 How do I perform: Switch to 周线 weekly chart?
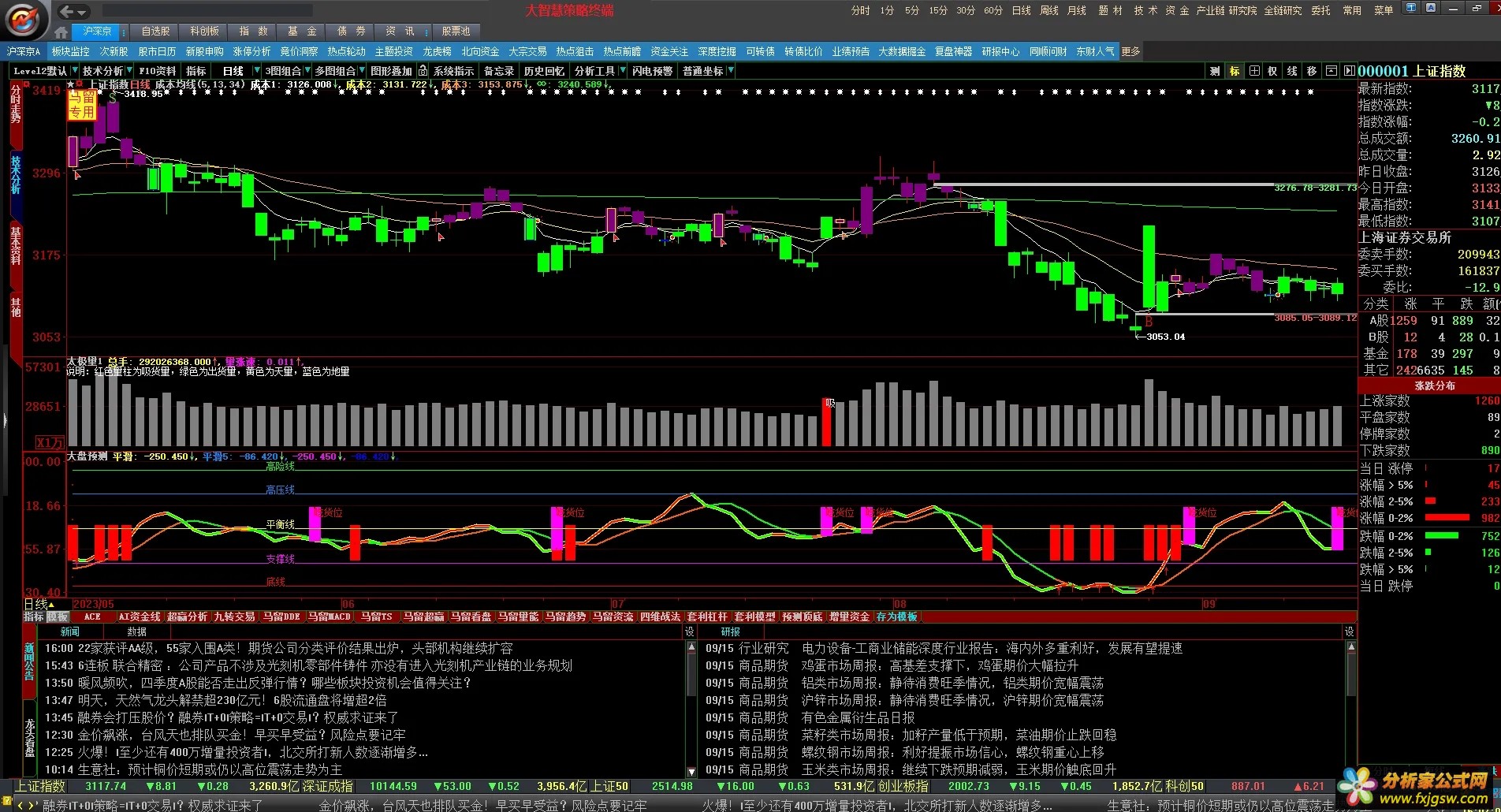1049,10
